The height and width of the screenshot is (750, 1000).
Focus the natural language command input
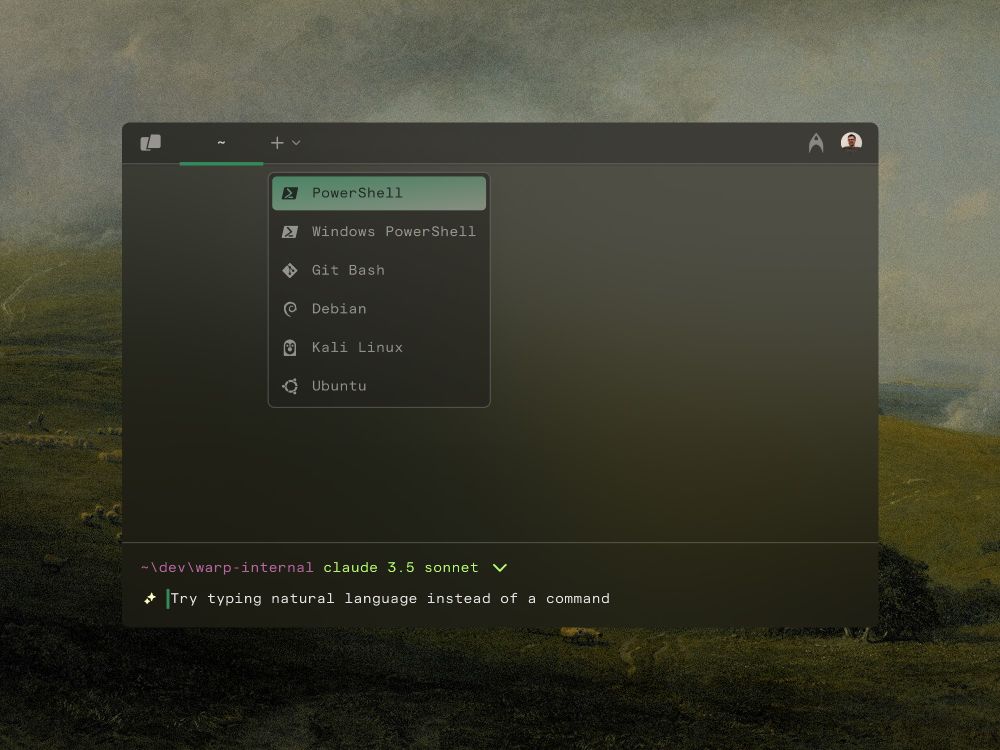pyautogui.click(x=389, y=598)
